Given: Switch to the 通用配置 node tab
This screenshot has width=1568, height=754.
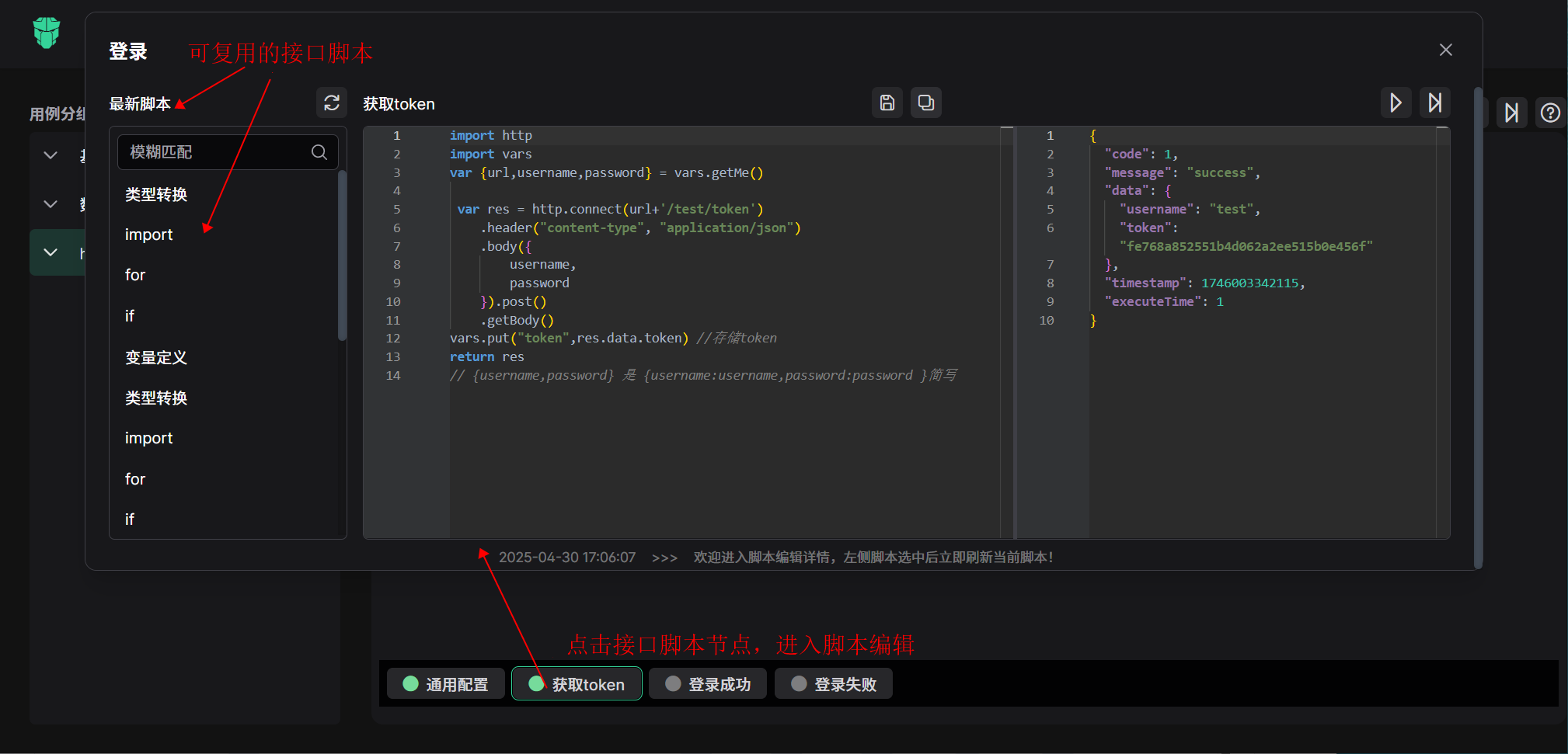Looking at the screenshot, I should 446,684.
